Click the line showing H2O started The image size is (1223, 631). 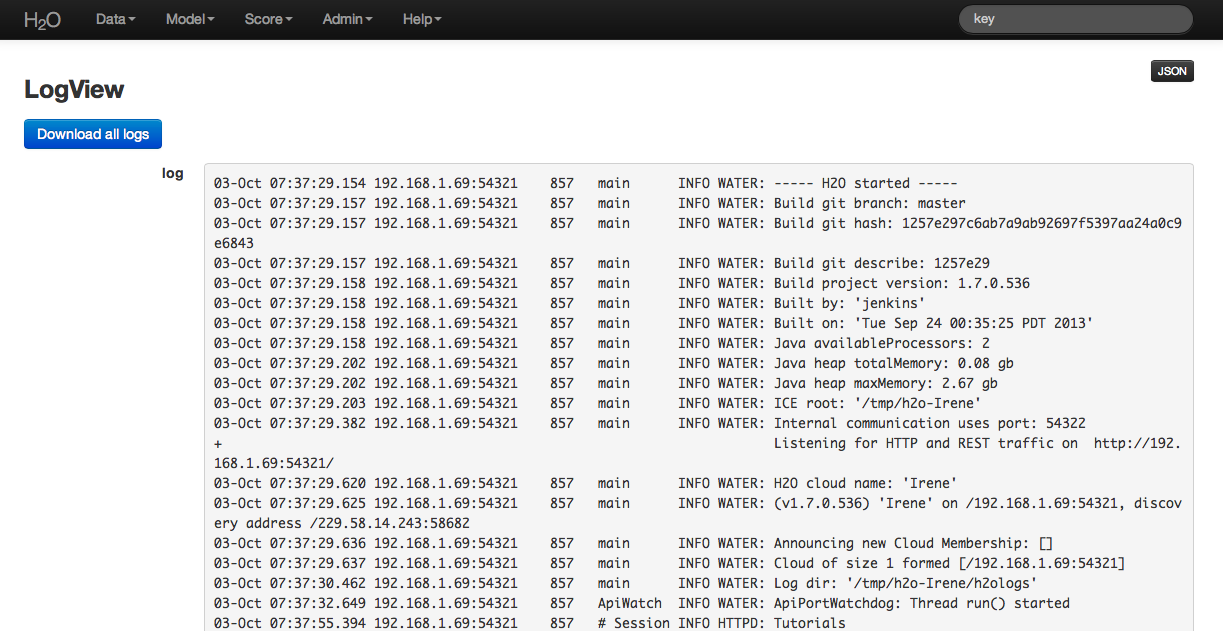coord(585,183)
